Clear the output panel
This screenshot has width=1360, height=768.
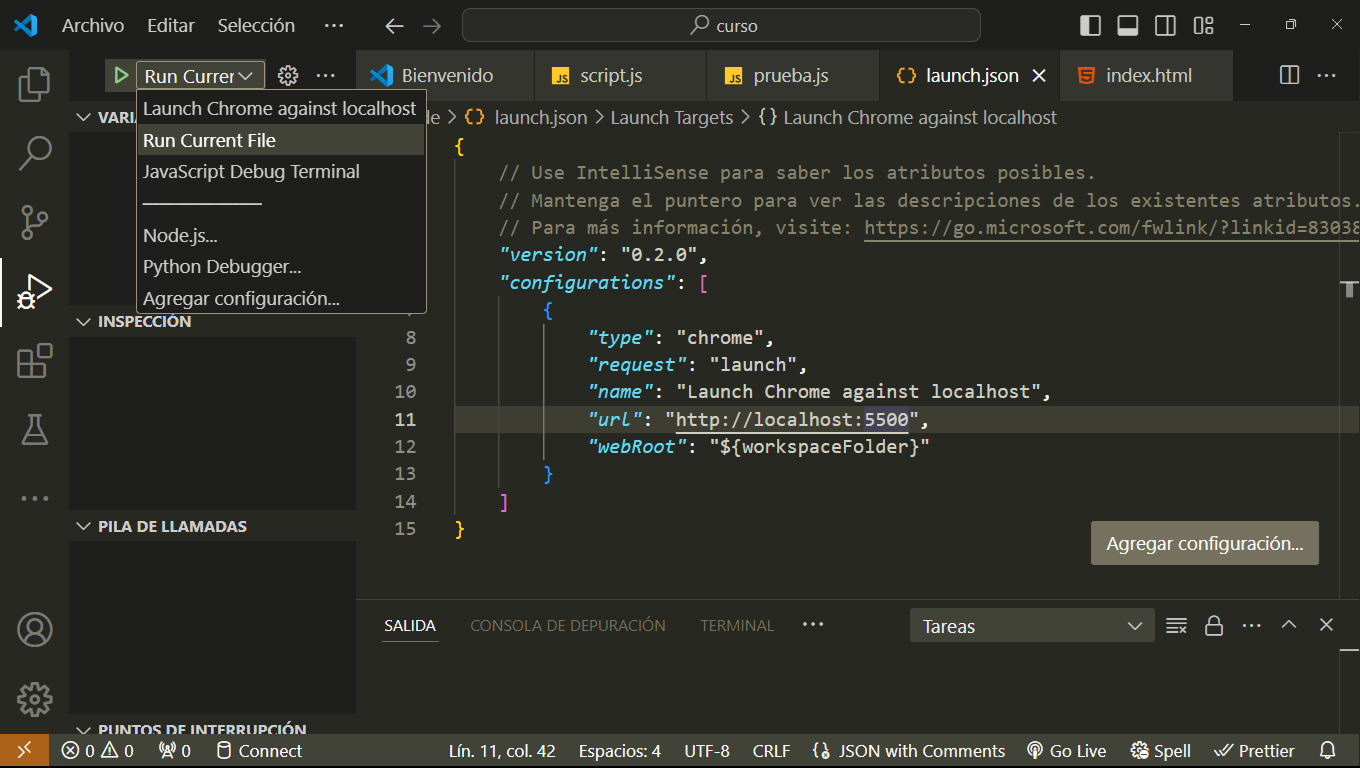[x=1177, y=626]
